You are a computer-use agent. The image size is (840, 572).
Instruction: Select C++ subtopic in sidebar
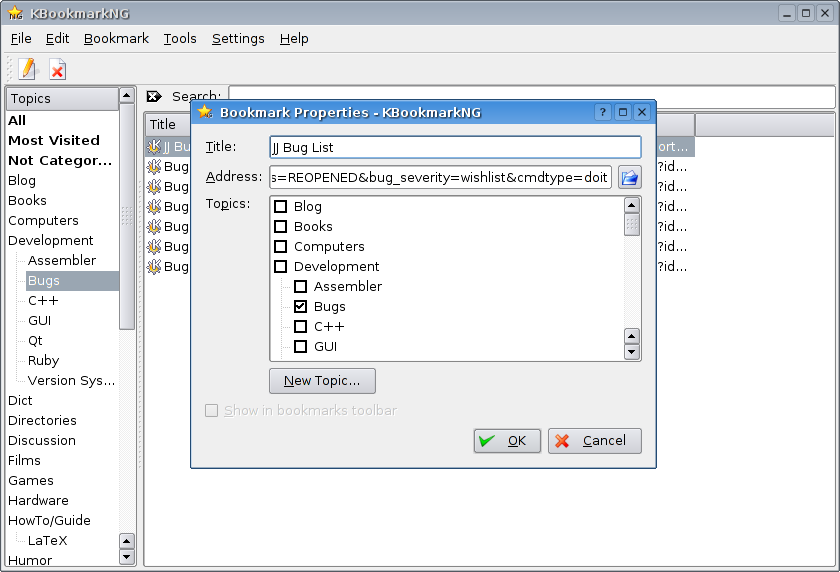(x=43, y=300)
